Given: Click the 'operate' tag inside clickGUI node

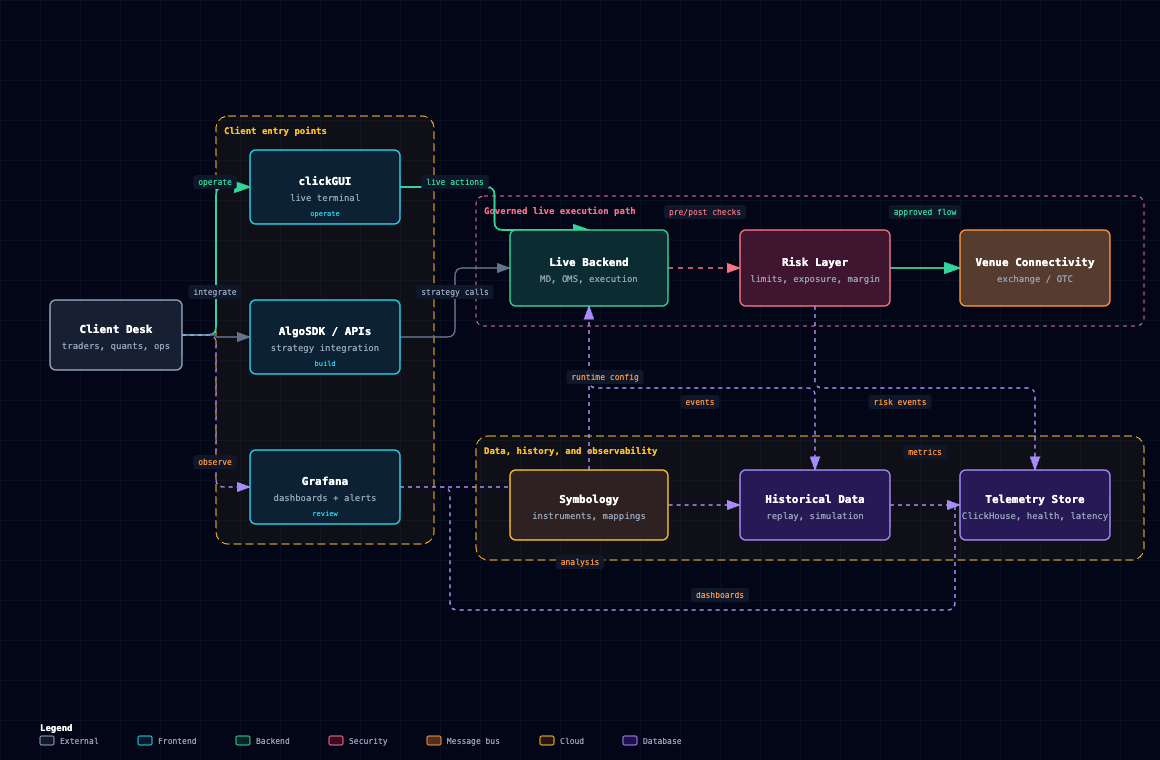Looking at the screenshot, I should click(325, 214).
